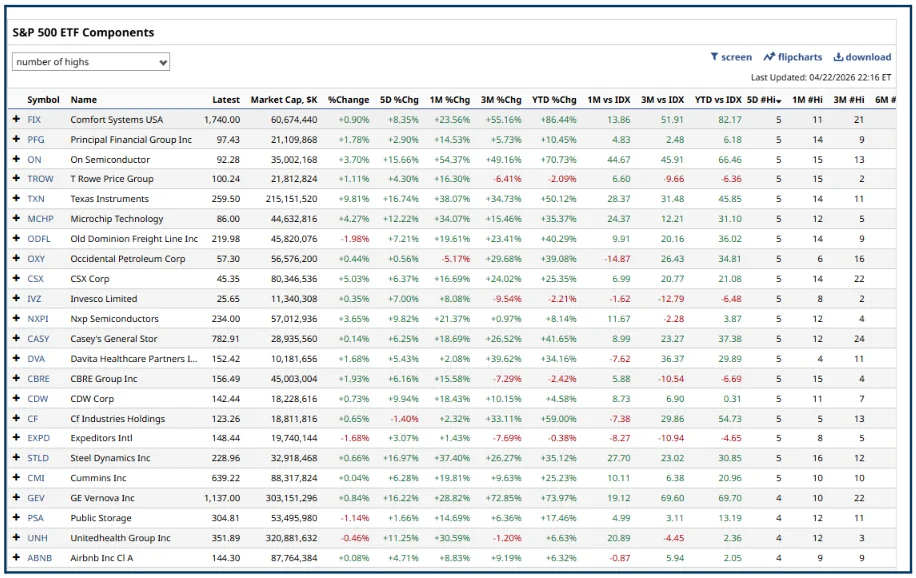The height and width of the screenshot is (578, 916).
Task: Sort by the 1M %Chg header
Action: (x=450, y=99)
